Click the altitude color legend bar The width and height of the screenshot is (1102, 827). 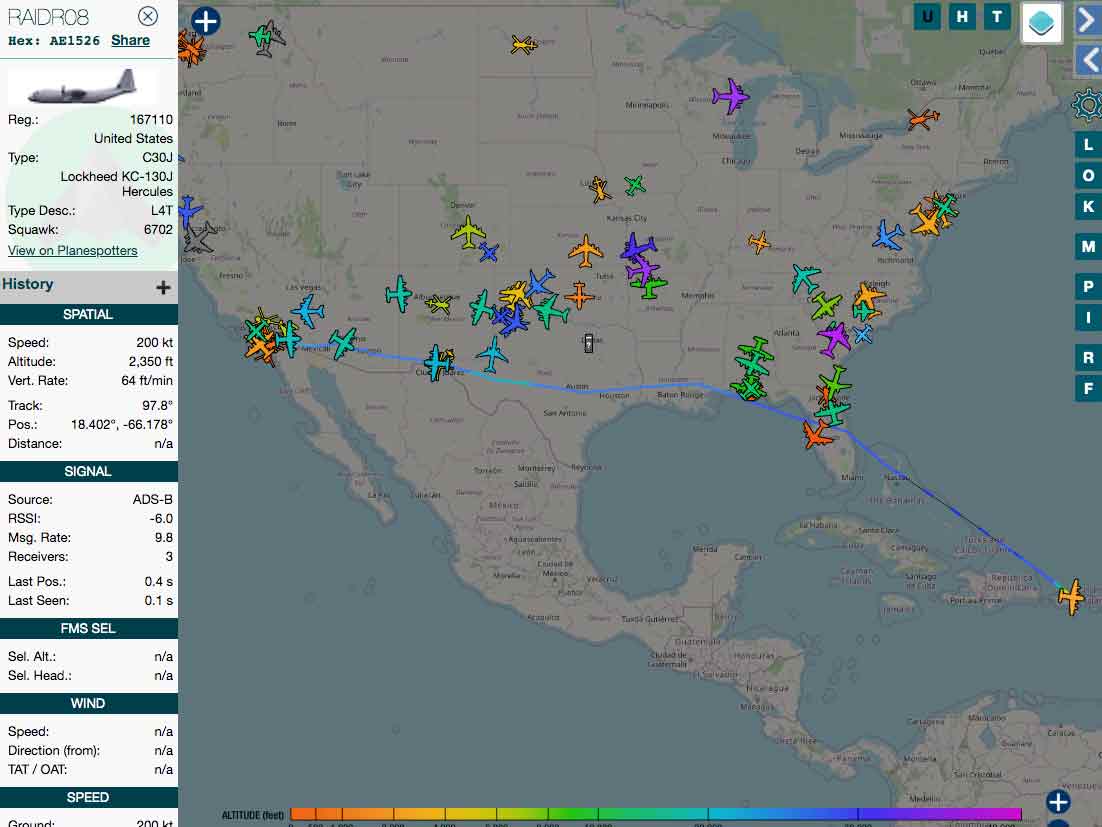tap(655, 814)
